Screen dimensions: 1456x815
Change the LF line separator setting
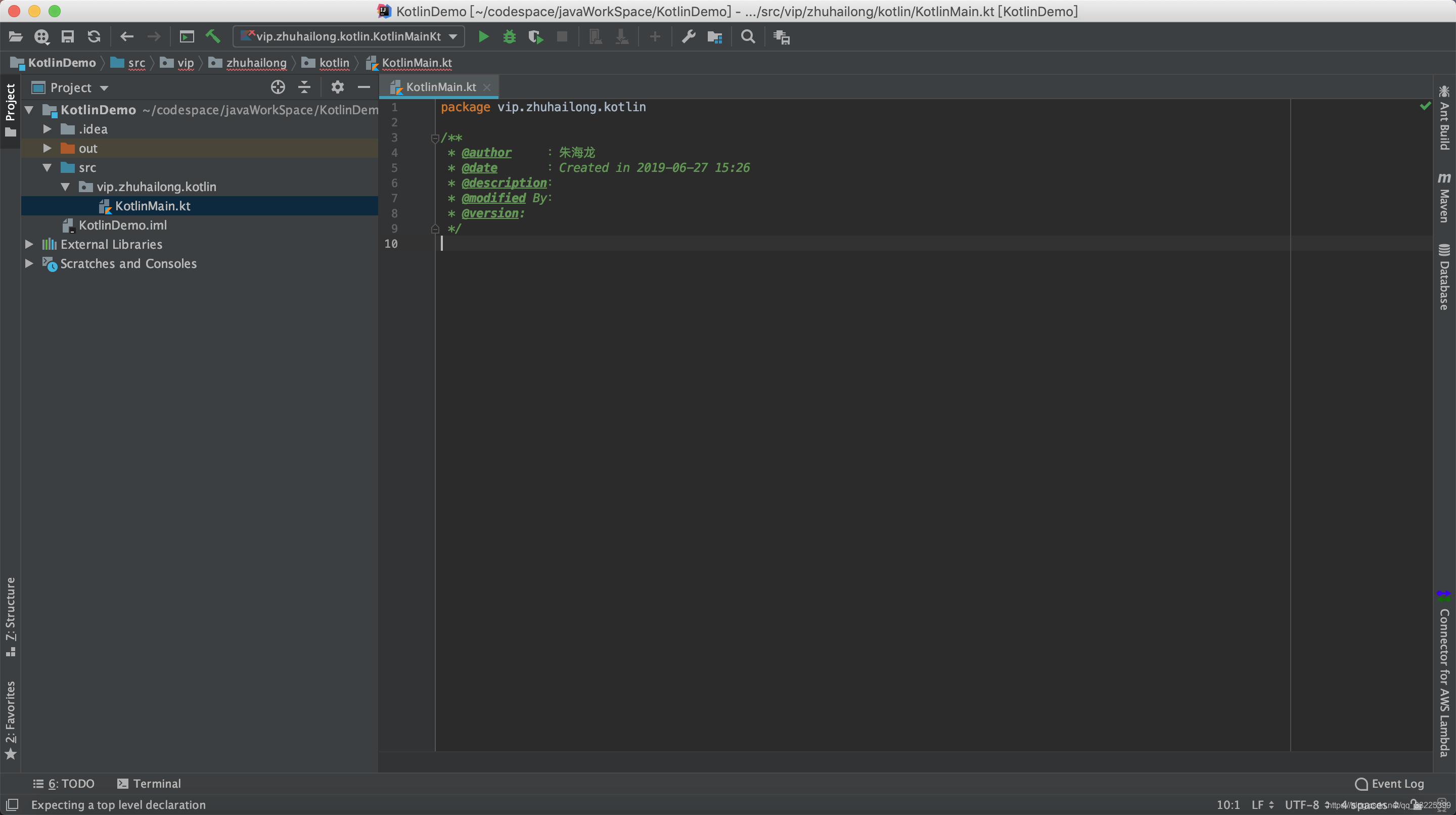1262,804
